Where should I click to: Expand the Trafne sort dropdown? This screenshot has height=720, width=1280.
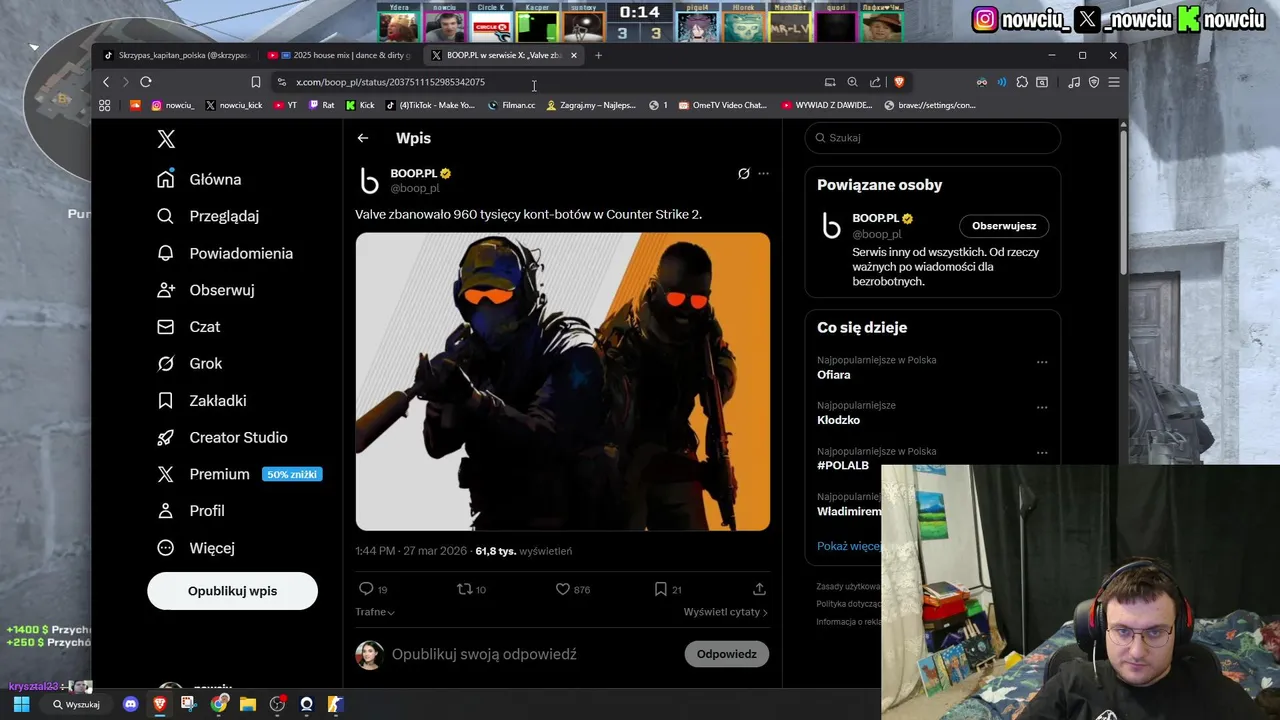(x=375, y=612)
